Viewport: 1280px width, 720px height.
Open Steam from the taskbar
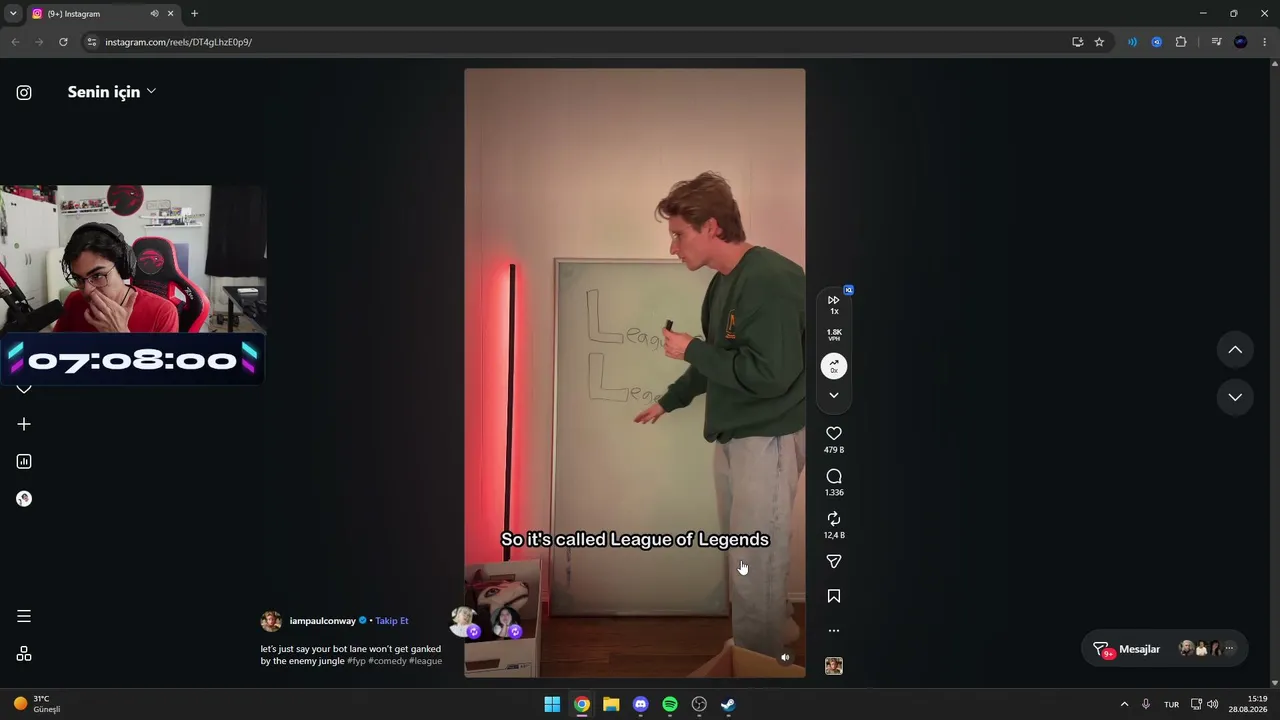click(729, 704)
